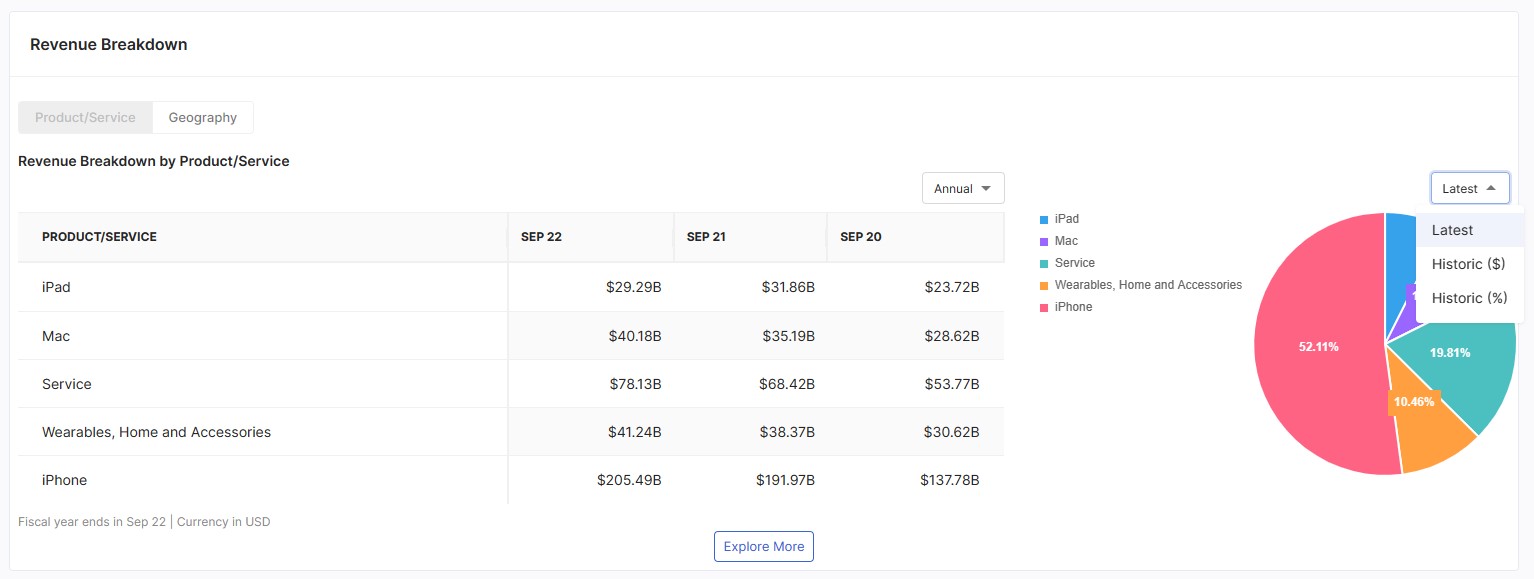Click the Mac row label
1534x579 pixels.
tap(56, 336)
